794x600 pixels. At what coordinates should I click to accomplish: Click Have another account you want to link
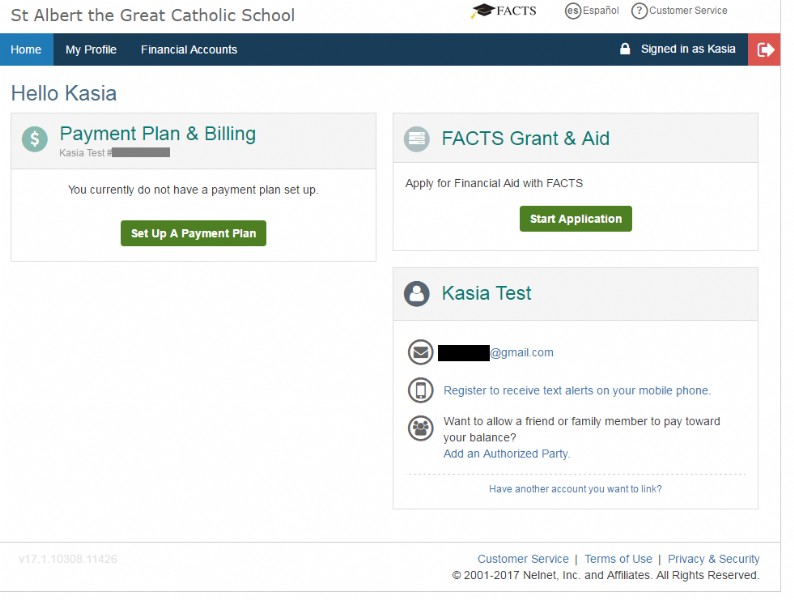[x=575, y=489]
